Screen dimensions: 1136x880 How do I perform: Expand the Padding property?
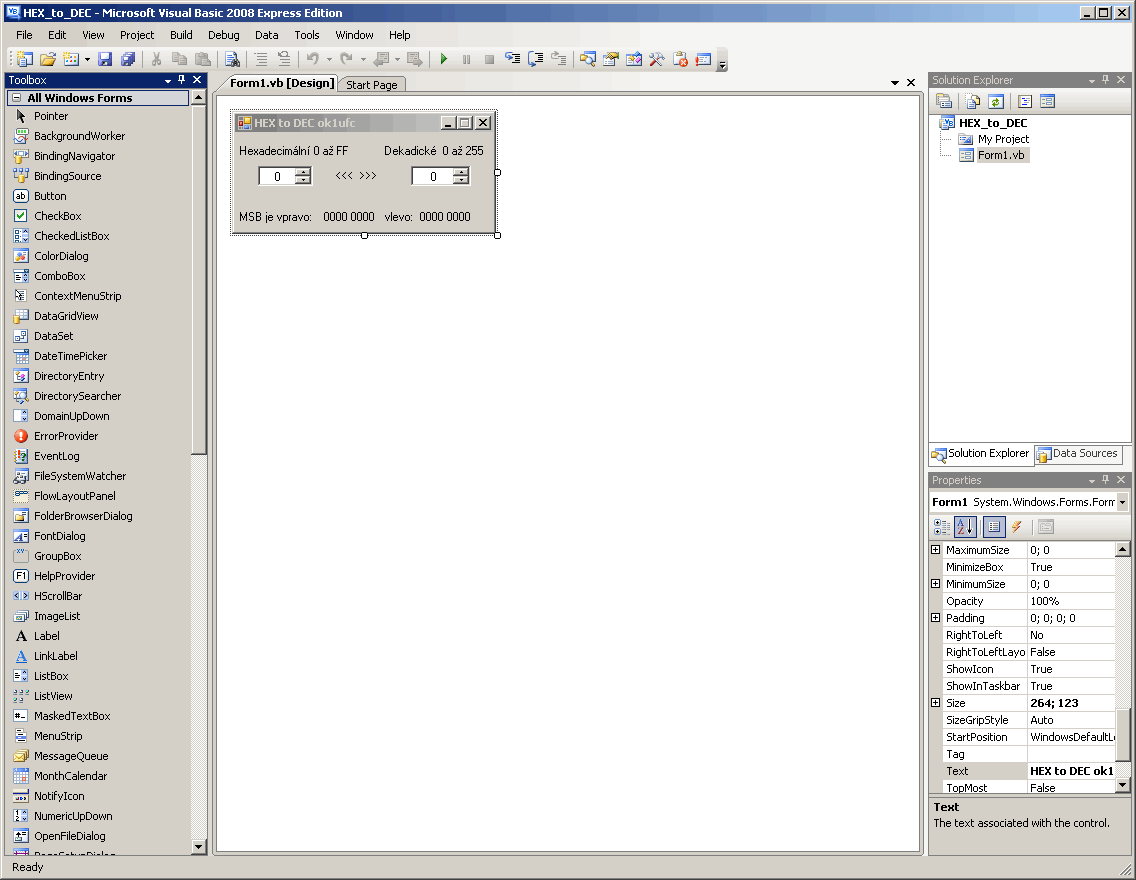coord(936,618)
